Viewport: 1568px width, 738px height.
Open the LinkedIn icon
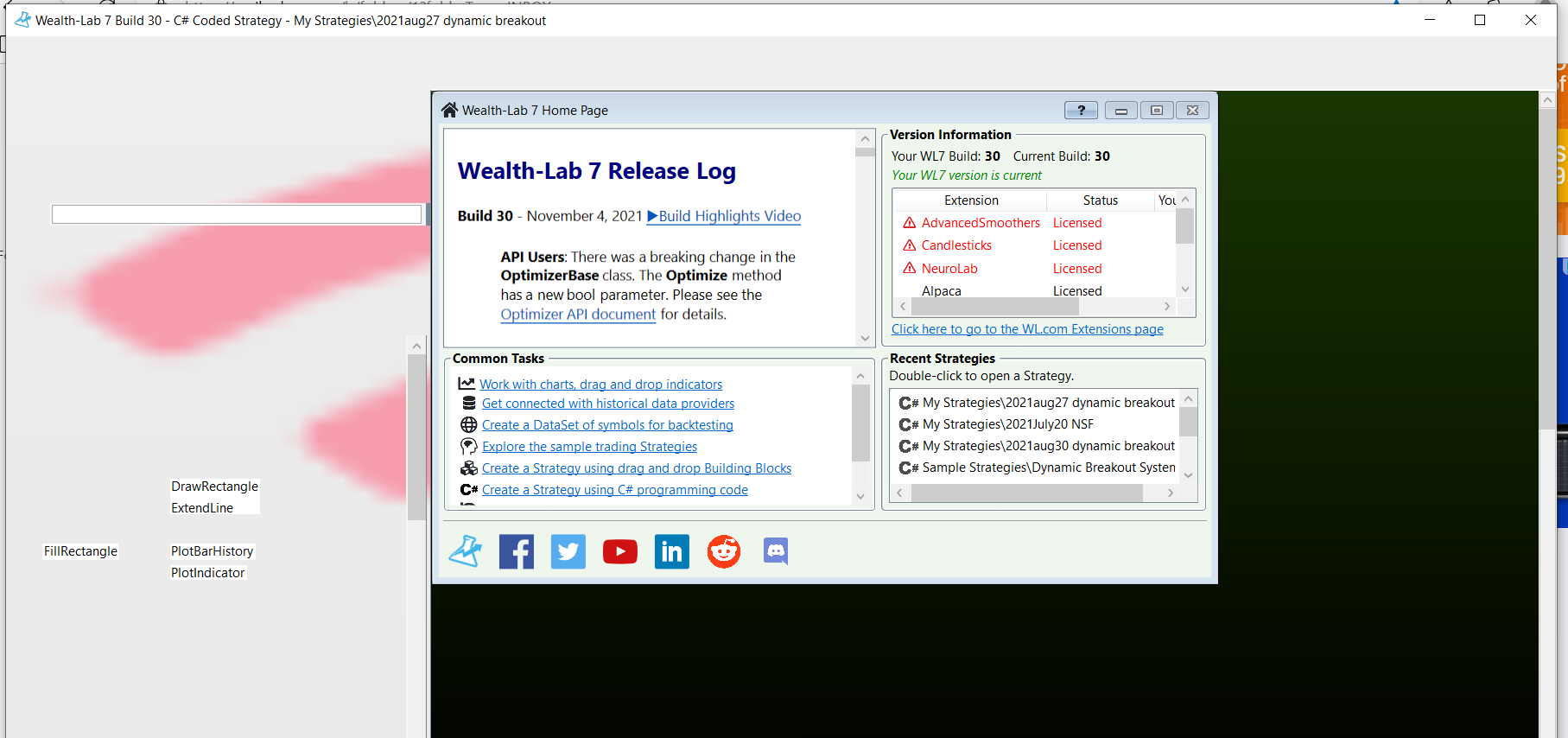pos(672,551)
